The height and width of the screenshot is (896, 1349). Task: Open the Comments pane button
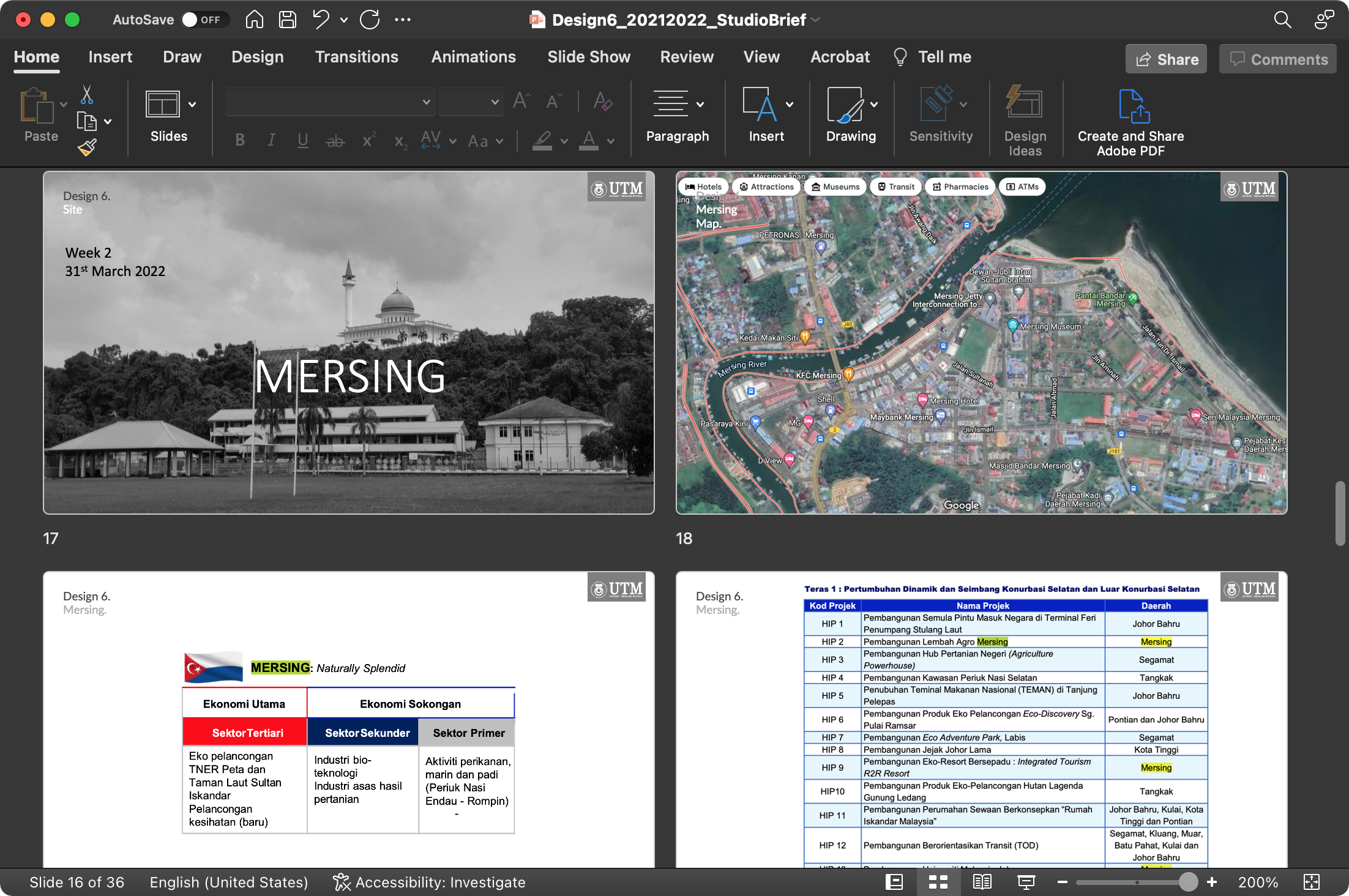pyautogui.click(x=1278, y=59)
